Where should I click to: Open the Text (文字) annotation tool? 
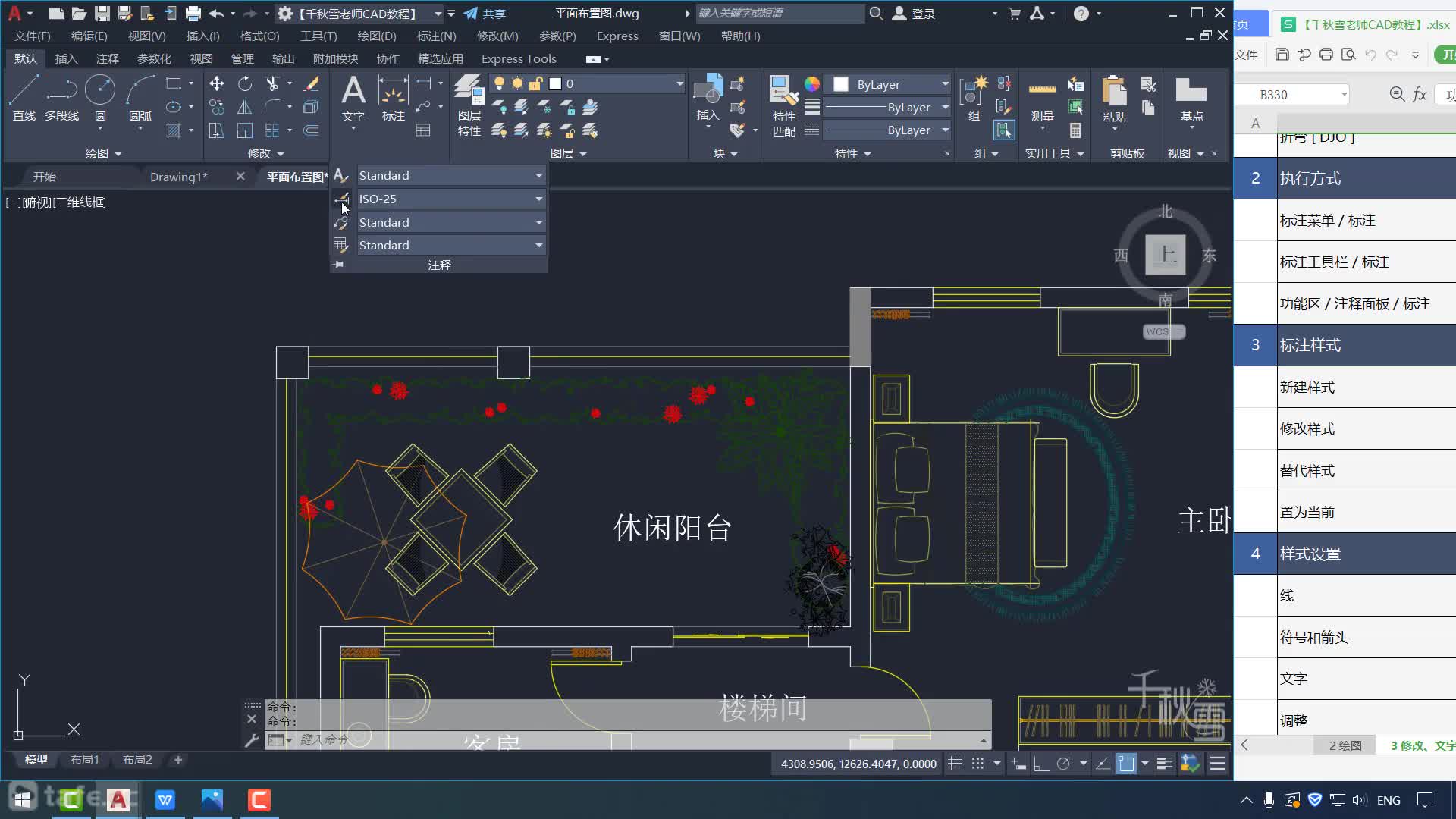[353, 99]
